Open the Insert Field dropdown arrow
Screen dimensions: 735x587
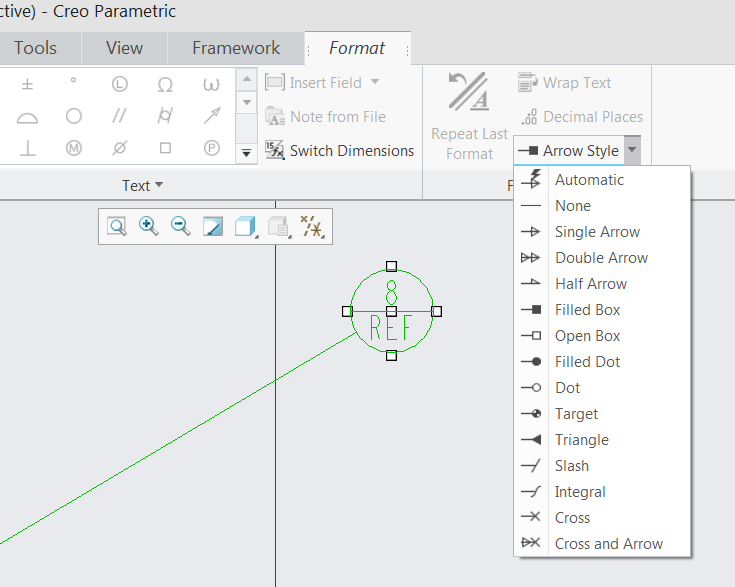(x=375, y=82)
